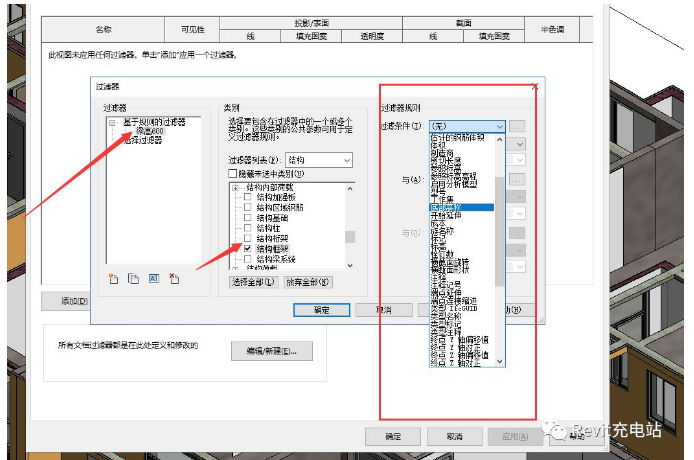
Task: Click the Duplicate filter icon
Action: click(133, 278)
